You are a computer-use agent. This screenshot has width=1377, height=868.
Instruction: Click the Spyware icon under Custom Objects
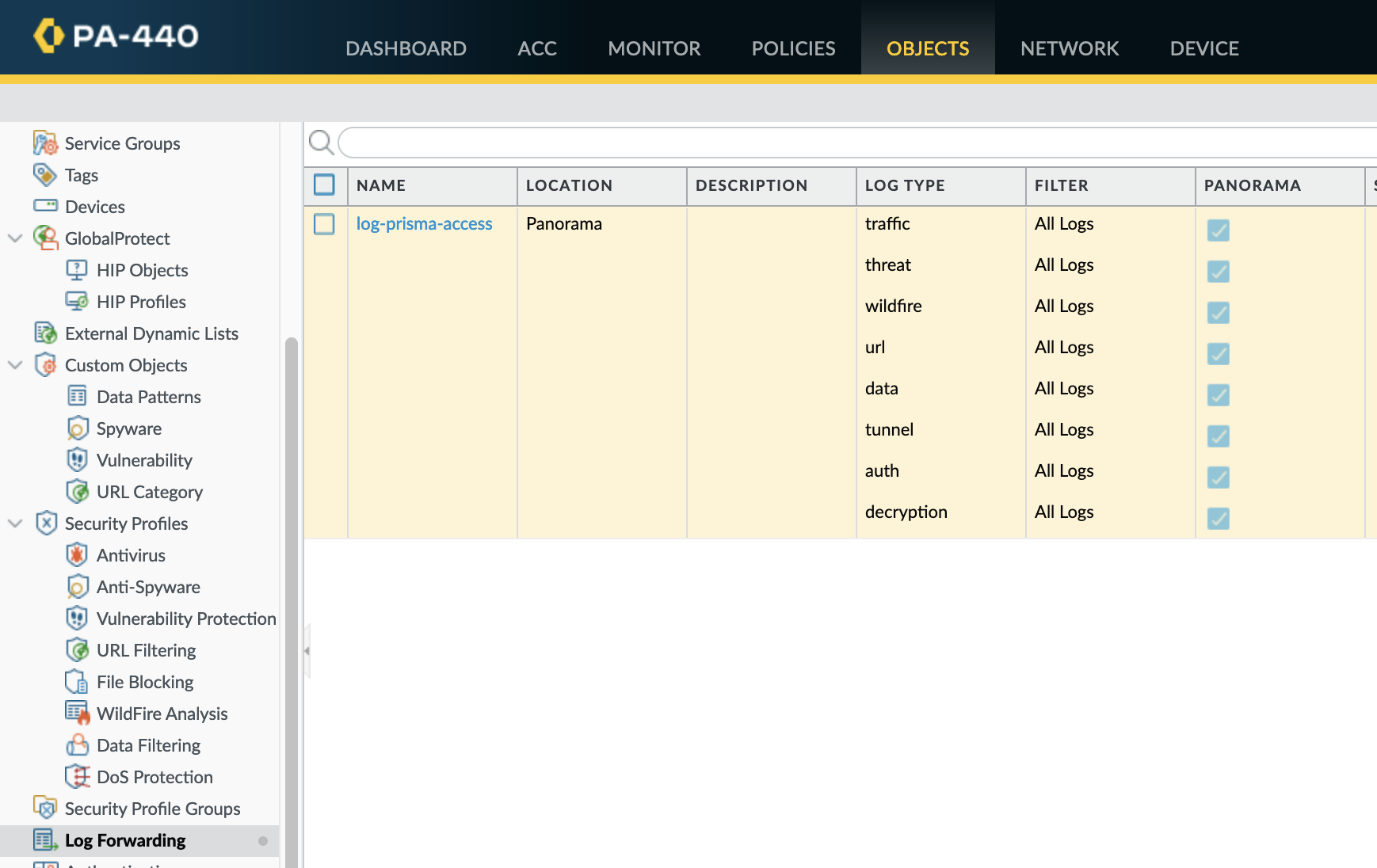tap(77, 428)
